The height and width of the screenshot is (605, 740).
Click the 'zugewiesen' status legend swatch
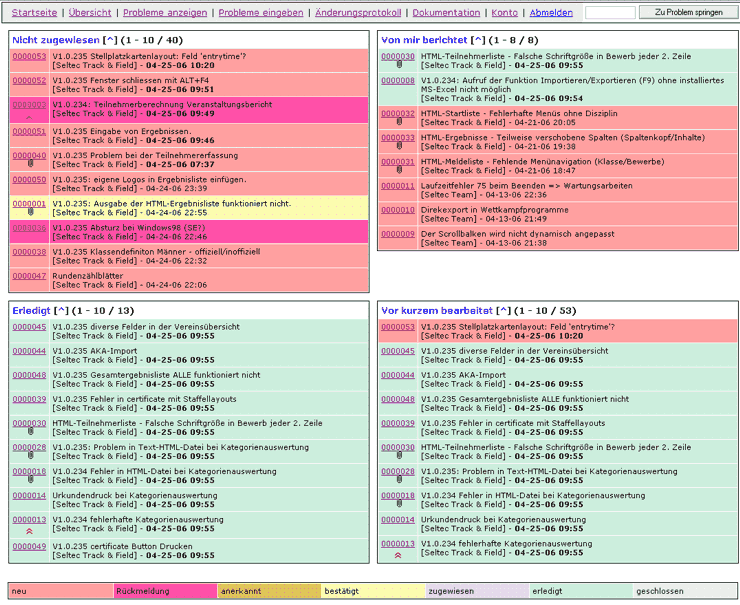click(477, 591)
